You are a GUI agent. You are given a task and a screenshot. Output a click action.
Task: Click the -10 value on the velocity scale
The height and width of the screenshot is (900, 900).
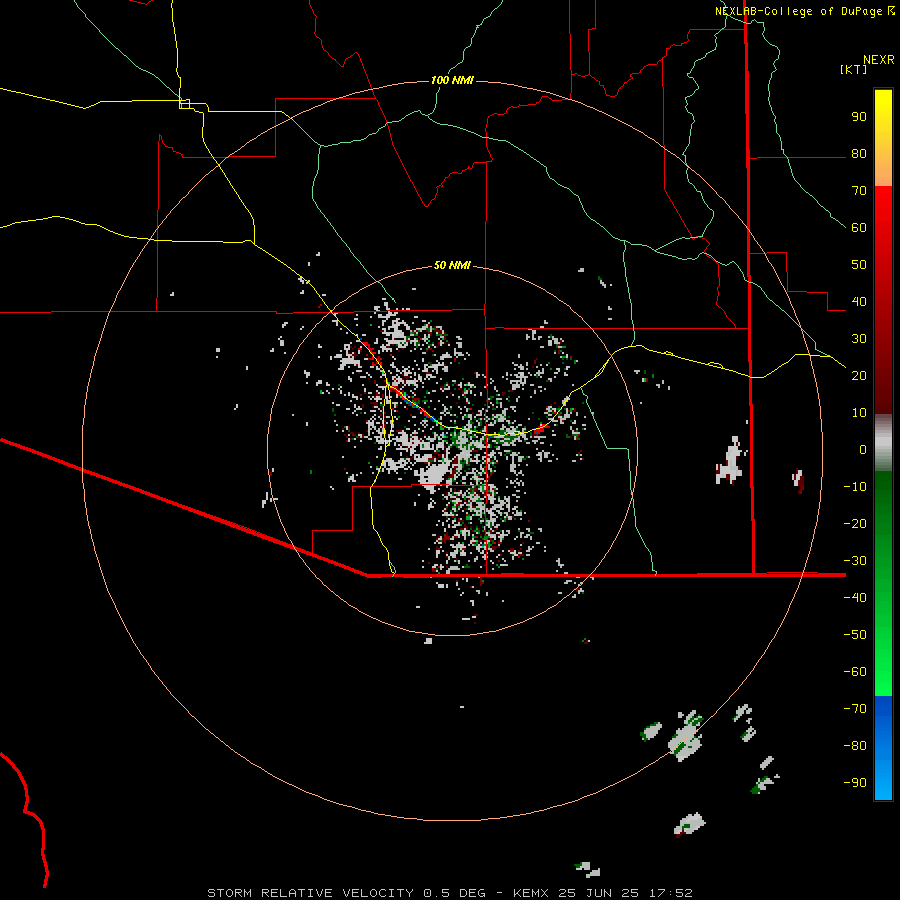[x=855, y=487]
